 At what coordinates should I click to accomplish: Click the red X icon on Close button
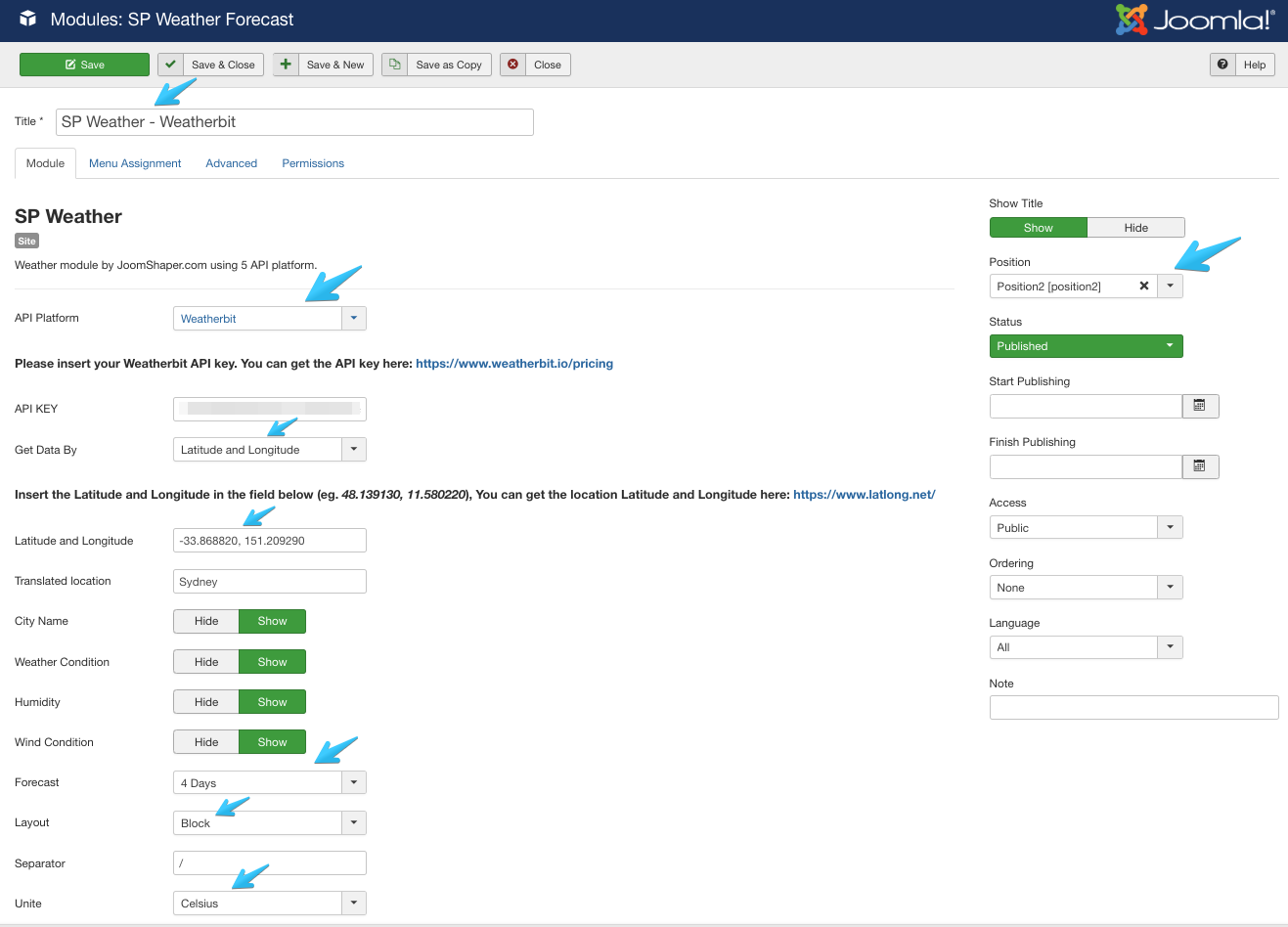coord(512,65)
